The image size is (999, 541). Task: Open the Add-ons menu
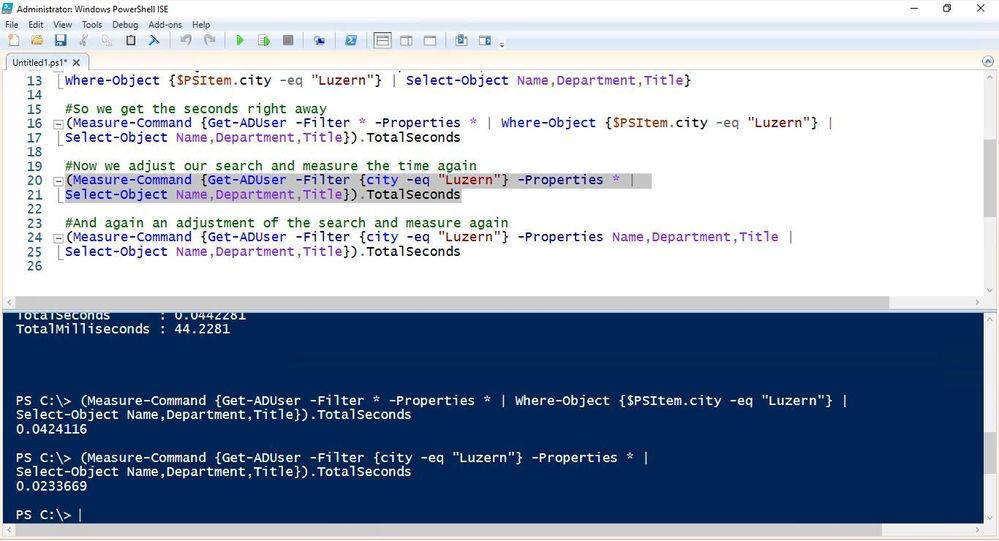tap(165, 24)
